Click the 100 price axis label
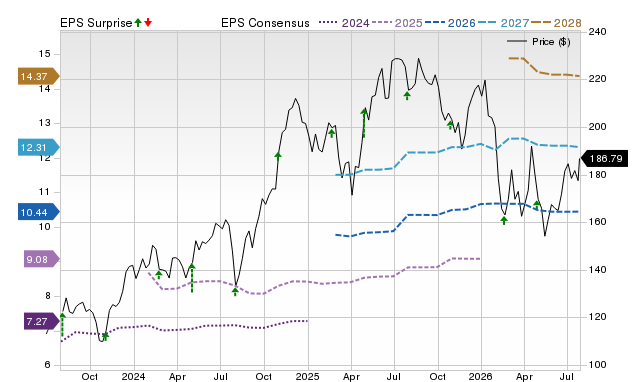 point(597,365)
